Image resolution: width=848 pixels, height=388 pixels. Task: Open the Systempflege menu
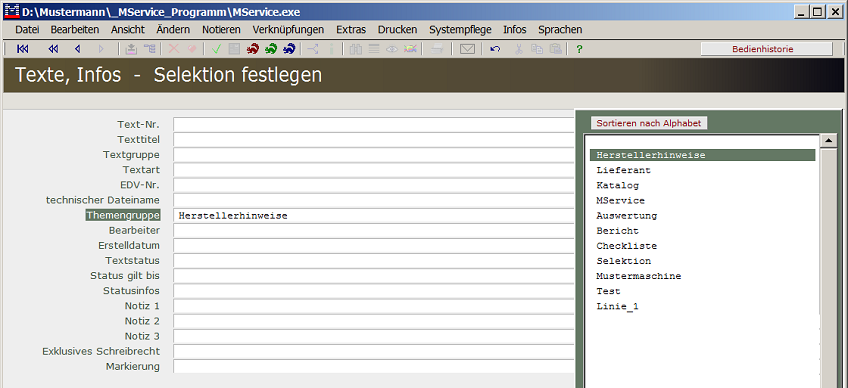[460, 30]
